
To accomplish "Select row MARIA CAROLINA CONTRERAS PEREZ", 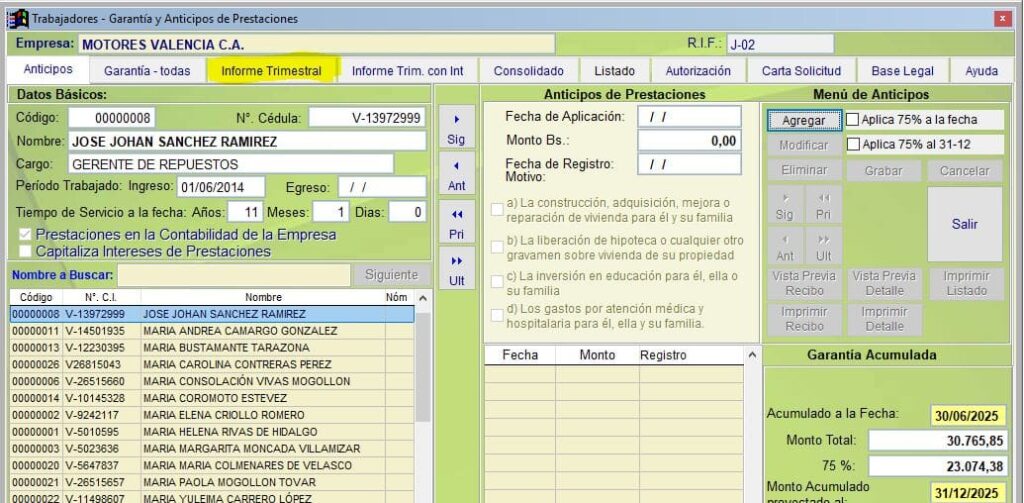I will coord(212,365).
